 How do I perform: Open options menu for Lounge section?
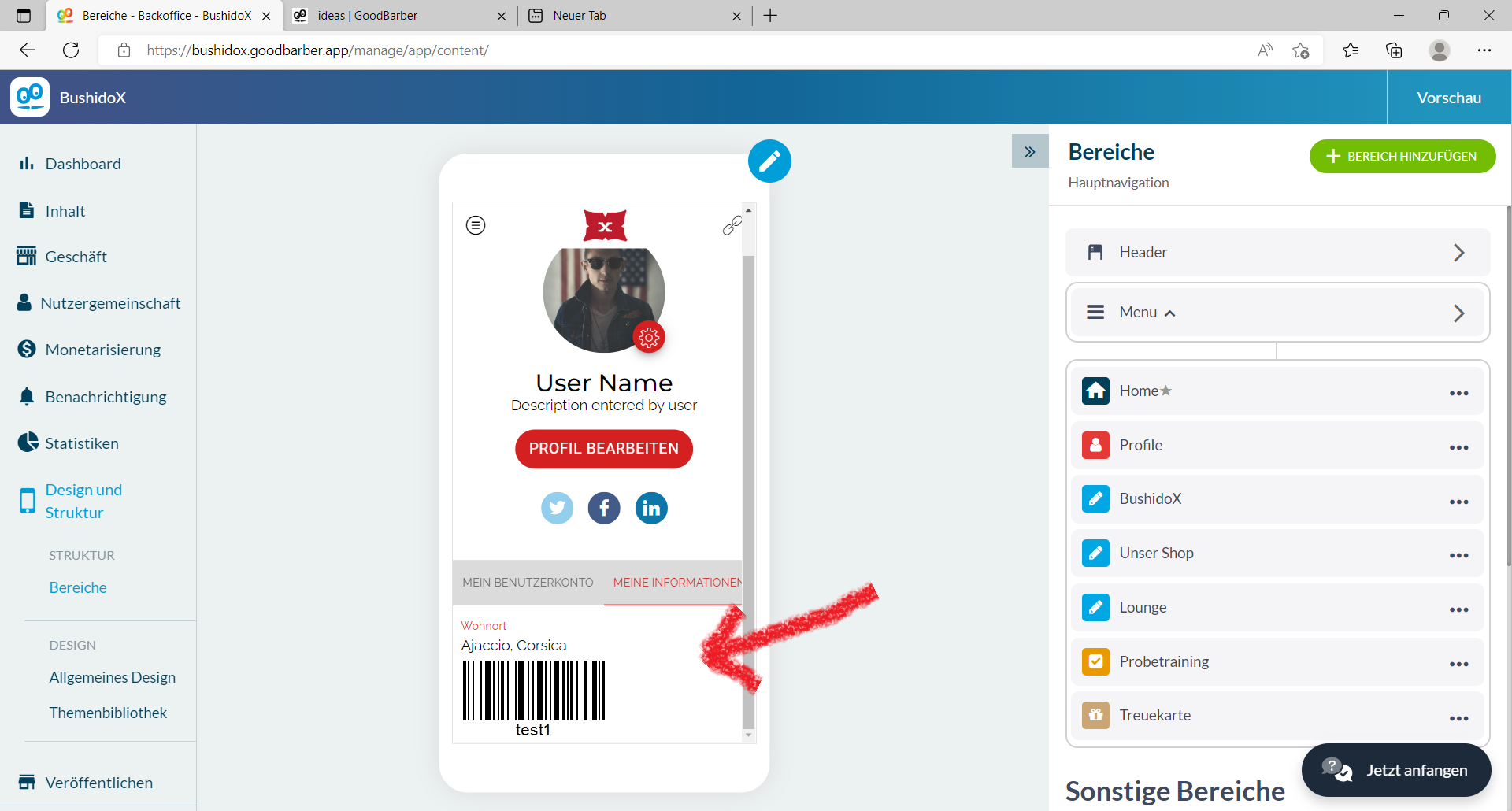(x=1459, y=609)
